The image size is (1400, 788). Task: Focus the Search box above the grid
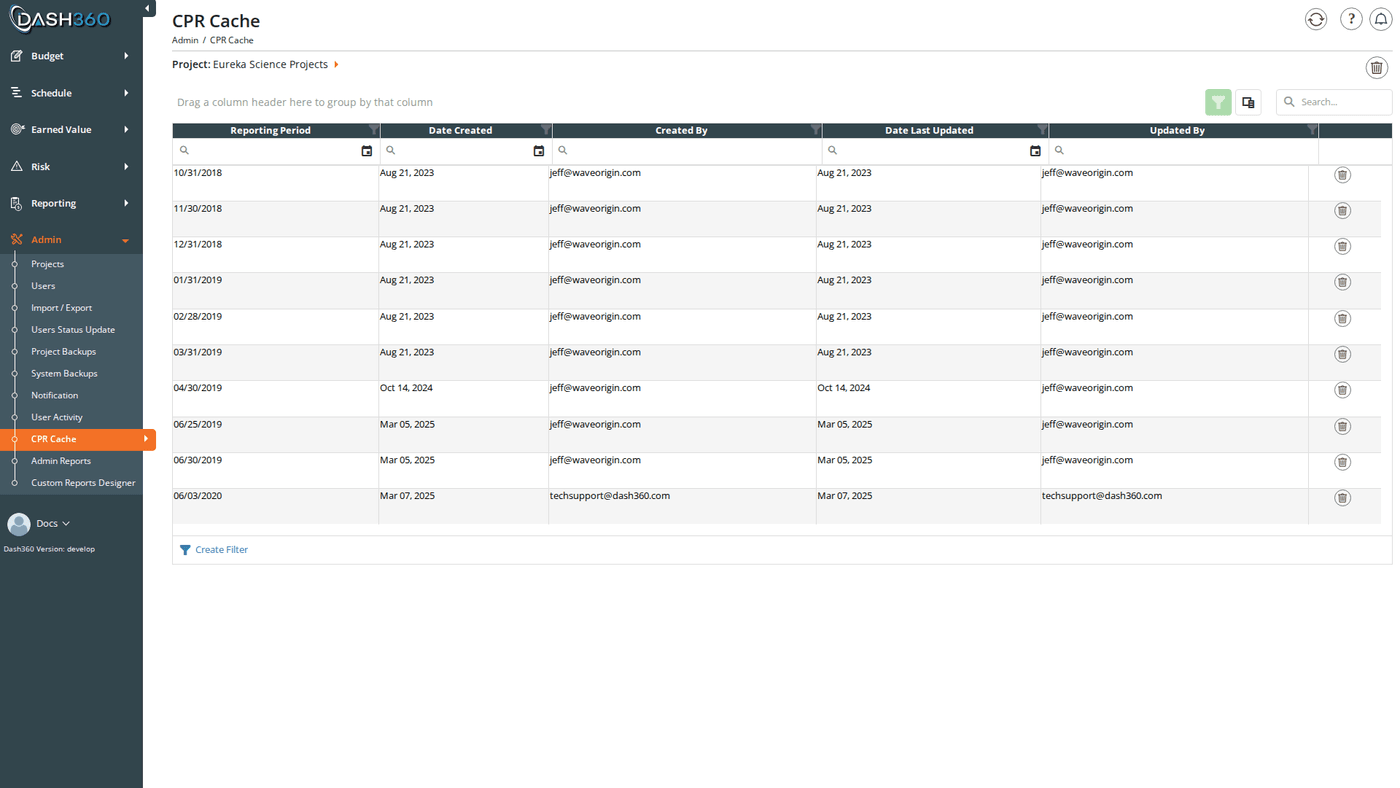1334,102
